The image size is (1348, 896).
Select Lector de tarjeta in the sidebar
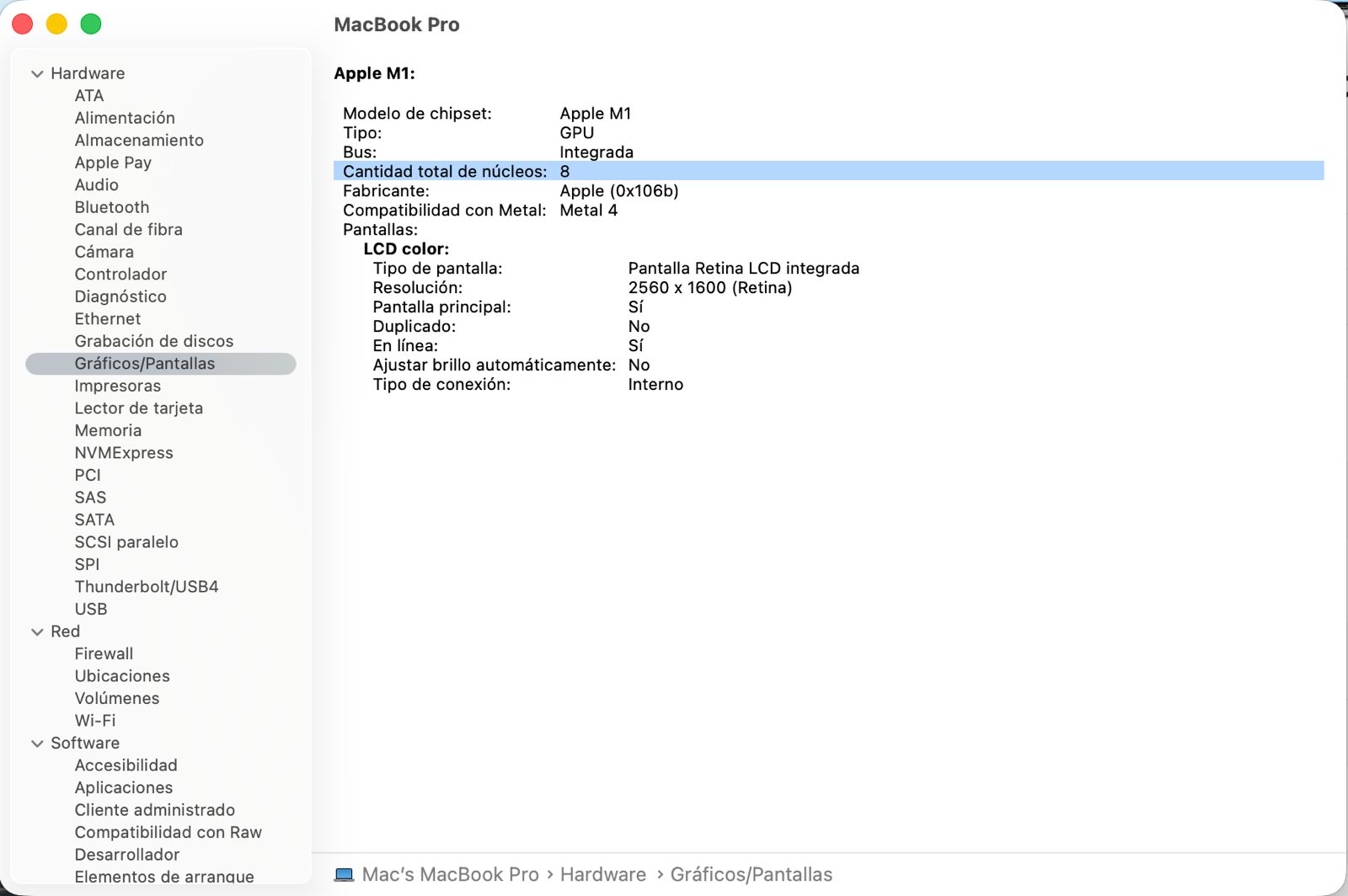tap(139, 408)
